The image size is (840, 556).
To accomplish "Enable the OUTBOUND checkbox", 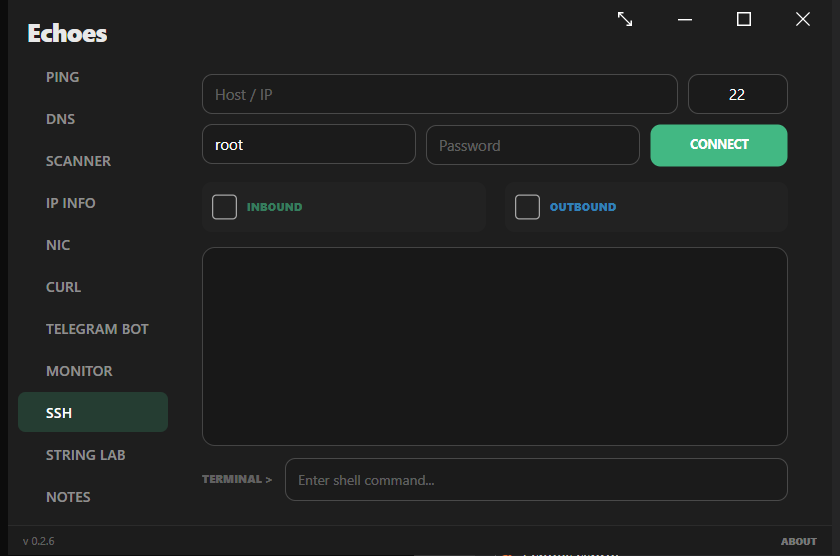I will point(527,207).
